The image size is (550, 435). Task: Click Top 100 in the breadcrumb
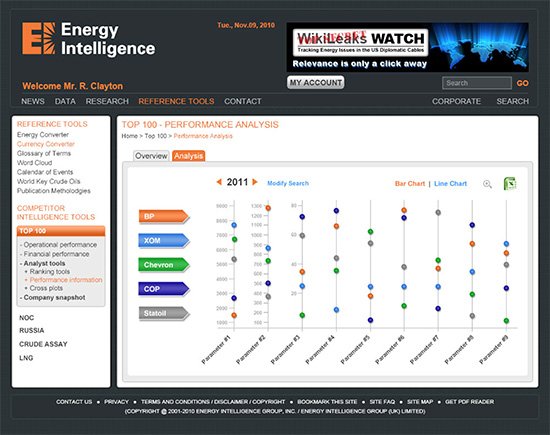156,136
